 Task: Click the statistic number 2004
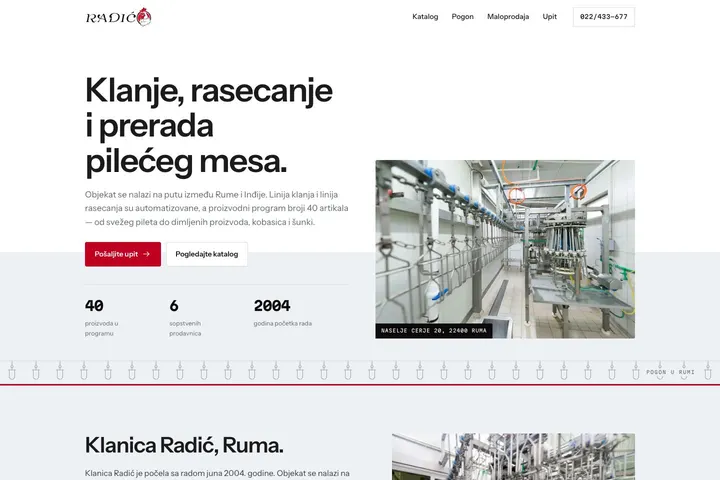272,305
